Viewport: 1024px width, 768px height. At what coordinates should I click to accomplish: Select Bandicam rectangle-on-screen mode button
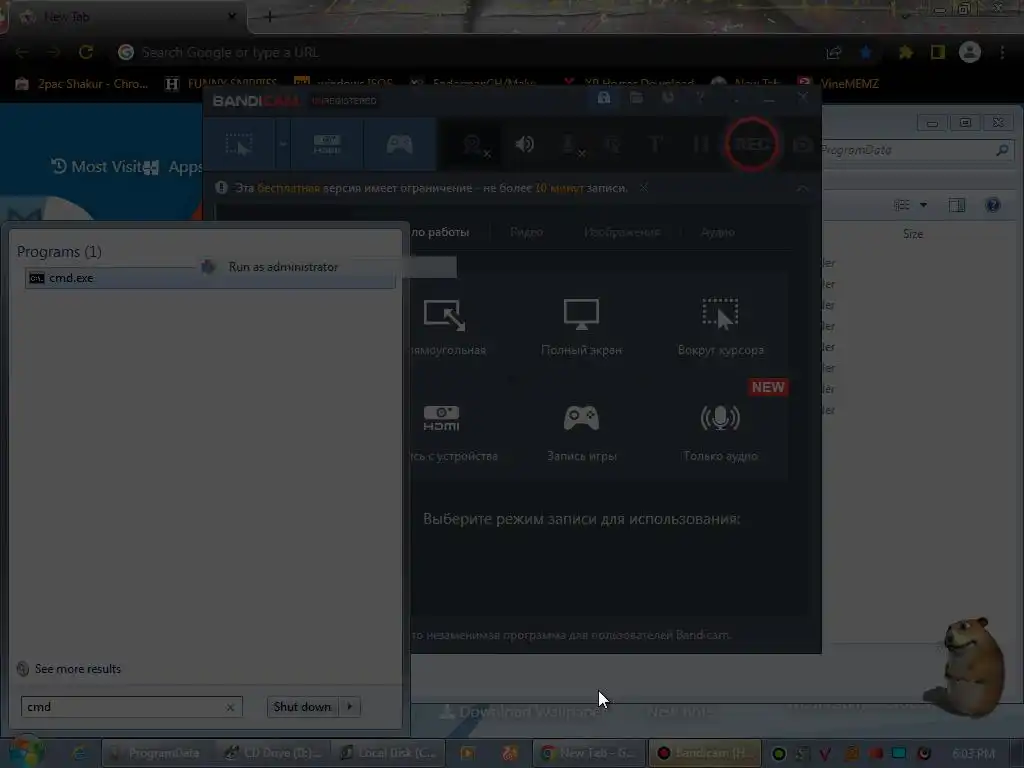[239, 144]
